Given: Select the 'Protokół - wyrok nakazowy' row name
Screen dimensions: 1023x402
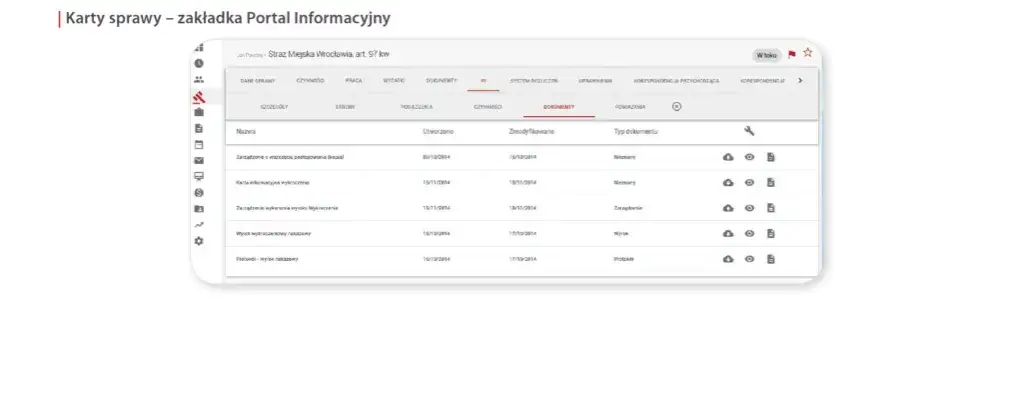Looking at the screenshot, I should (267, 259).
